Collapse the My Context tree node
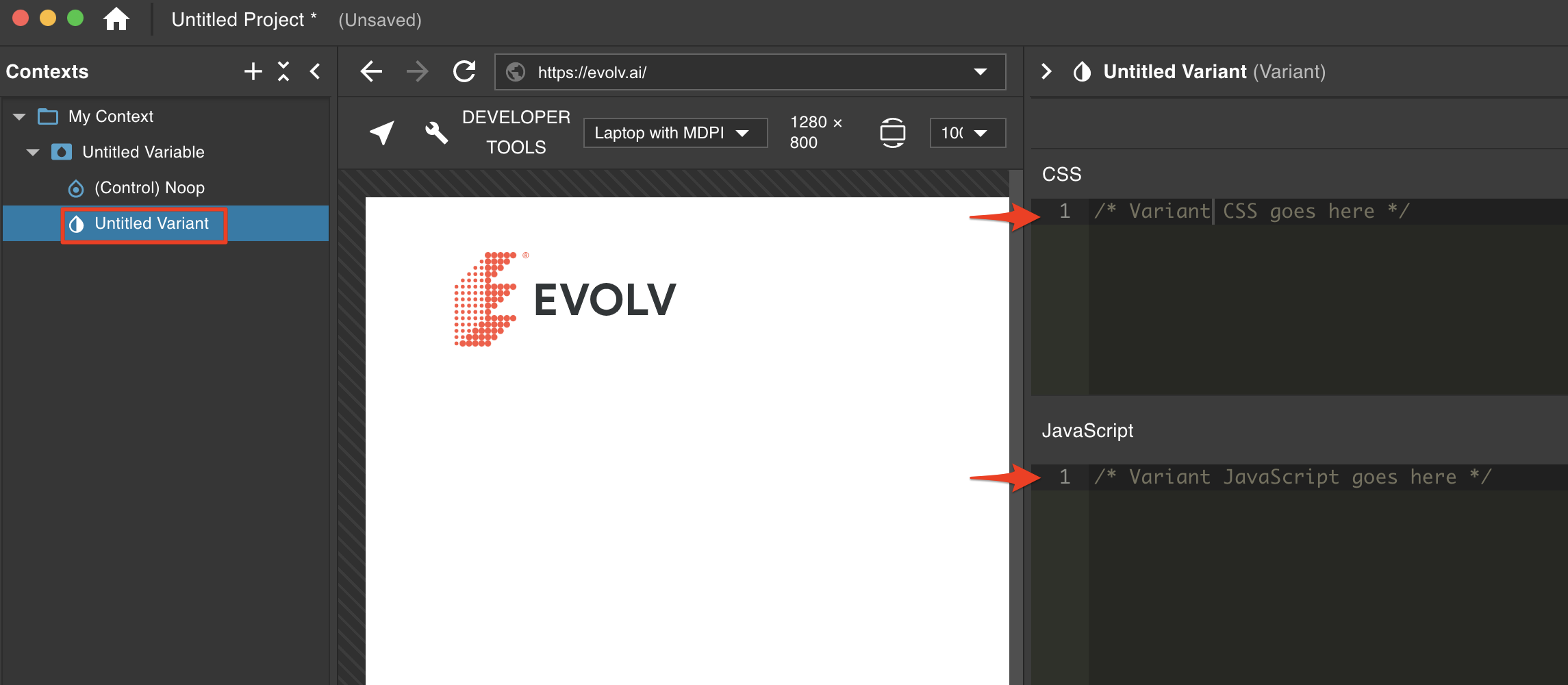The width and height of the screenshot is (1568, 685). point(19,116)
